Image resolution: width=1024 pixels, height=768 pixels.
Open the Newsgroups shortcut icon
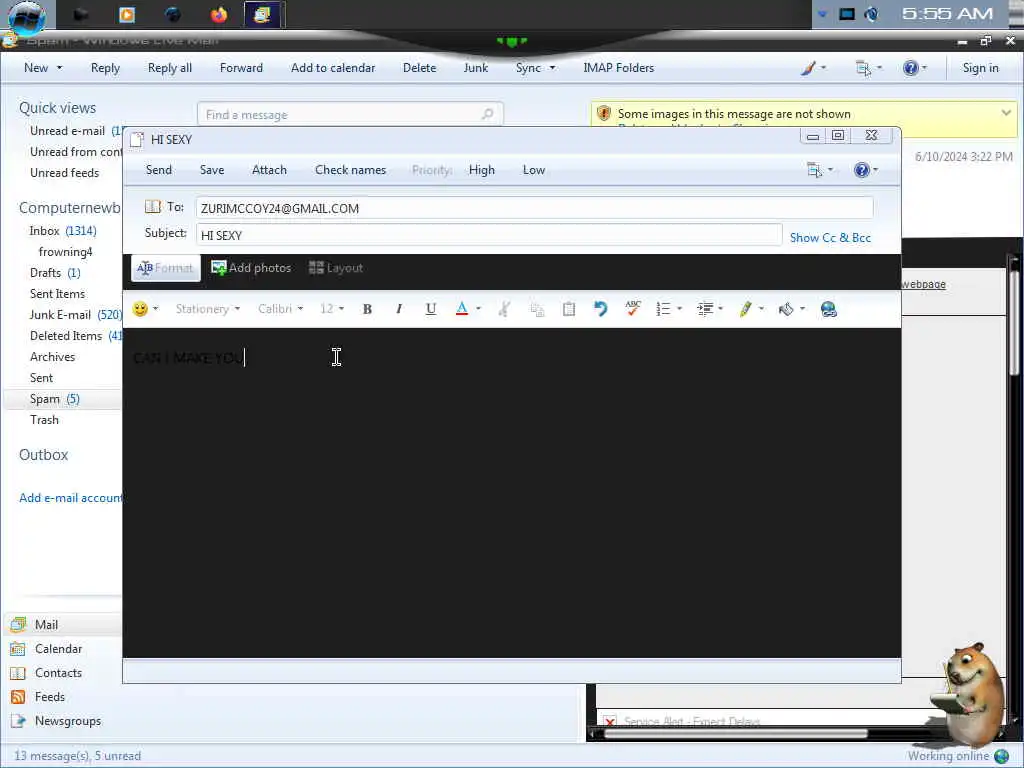click(18, 722)
